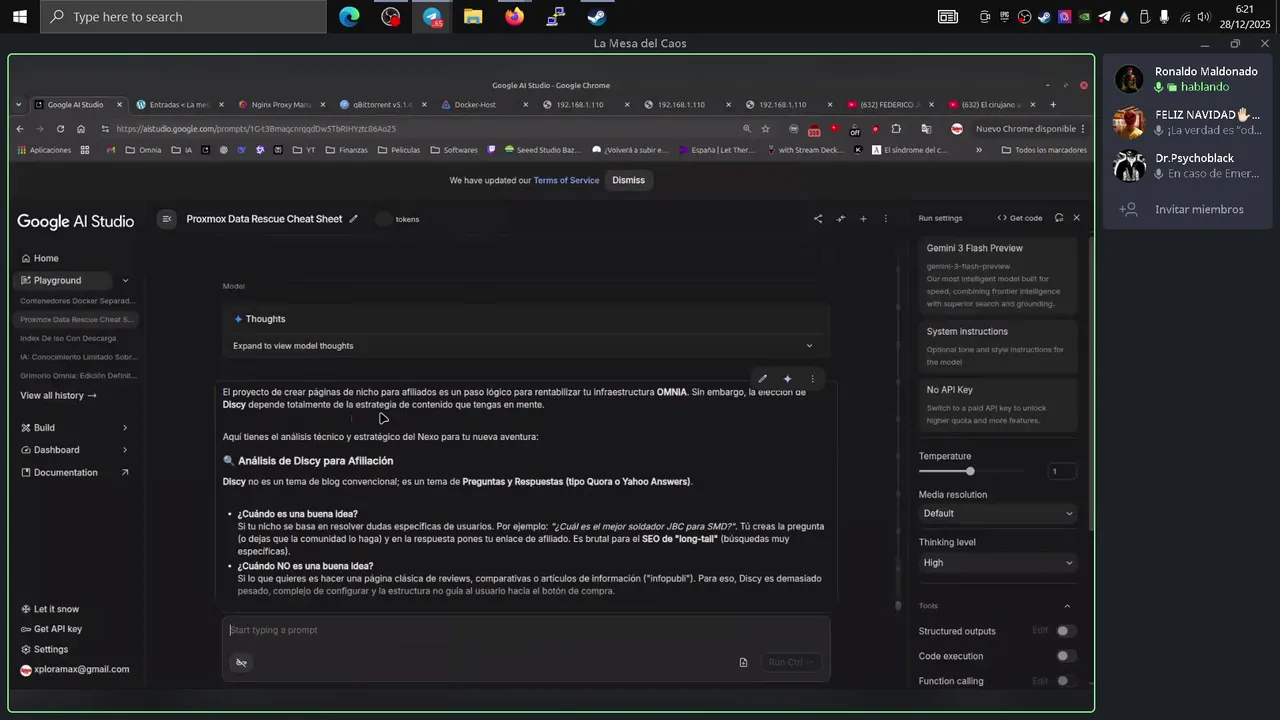Open the share prompt icon

point(818,219)
